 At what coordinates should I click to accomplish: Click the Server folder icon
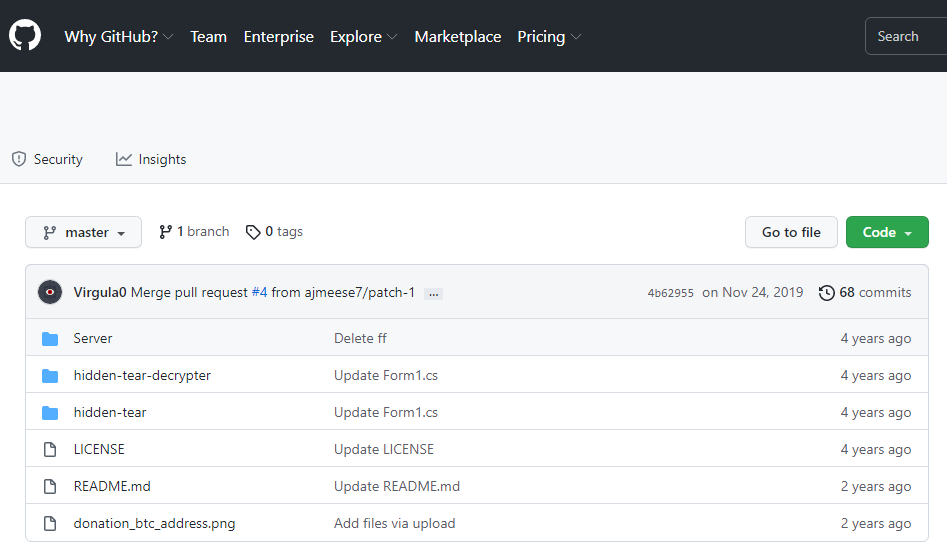pos(50,339)
